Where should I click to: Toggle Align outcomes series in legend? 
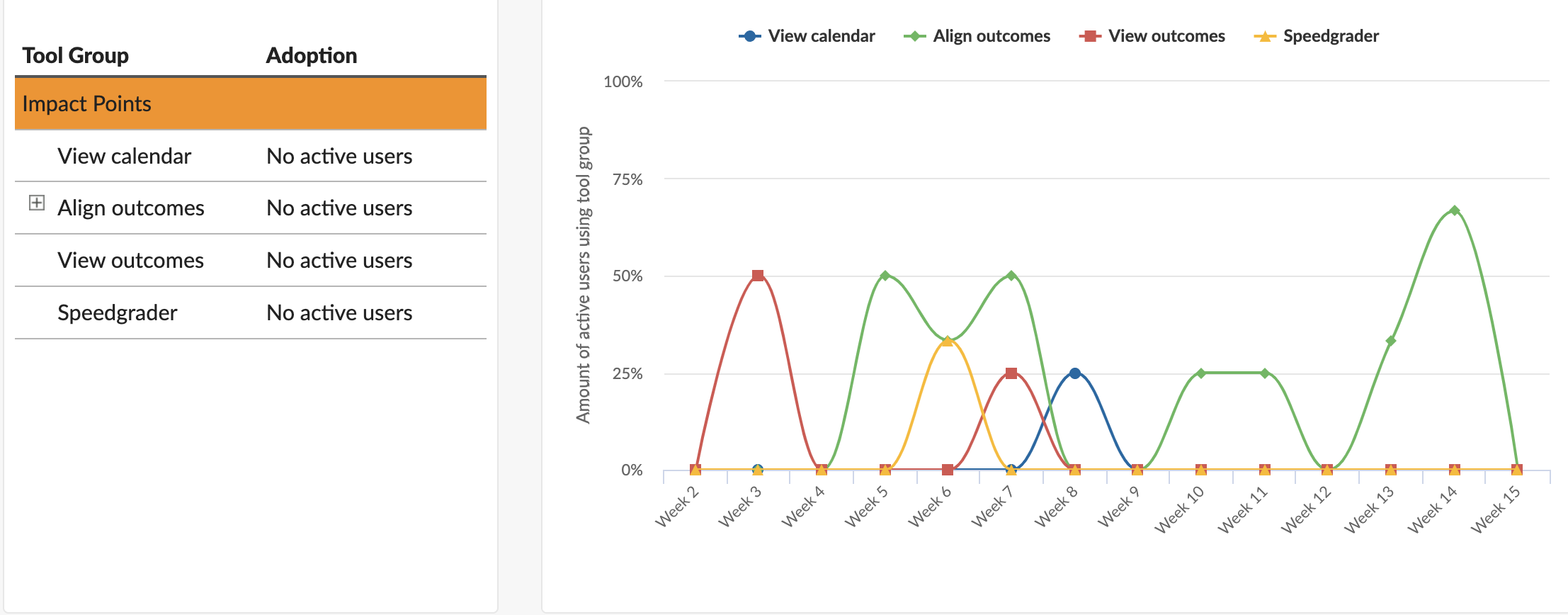tap(977, 36)
